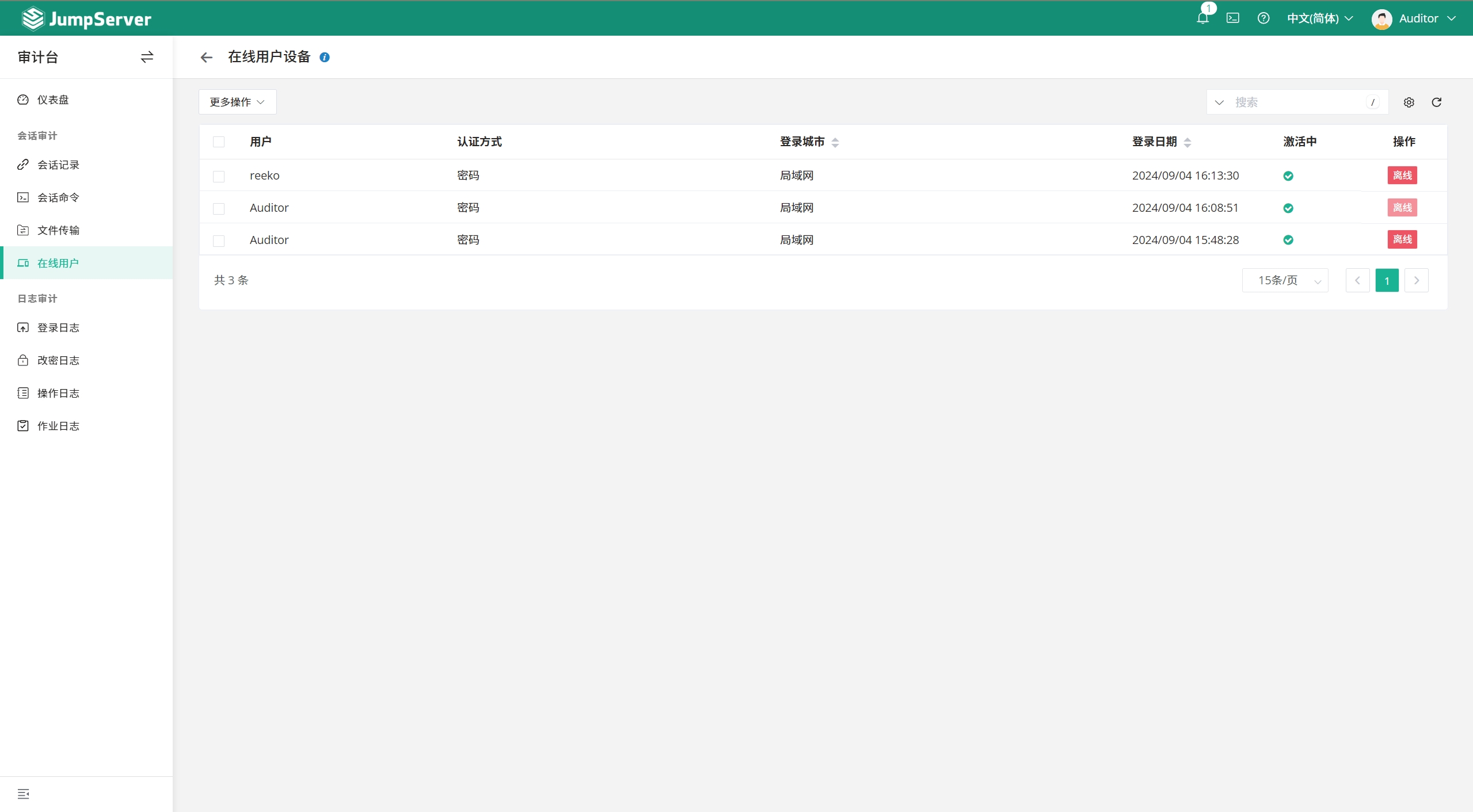The image size is (1473, 812).
Task: Check the Auditor 16:08:51 row checkbox
Action: click(219, 208)
